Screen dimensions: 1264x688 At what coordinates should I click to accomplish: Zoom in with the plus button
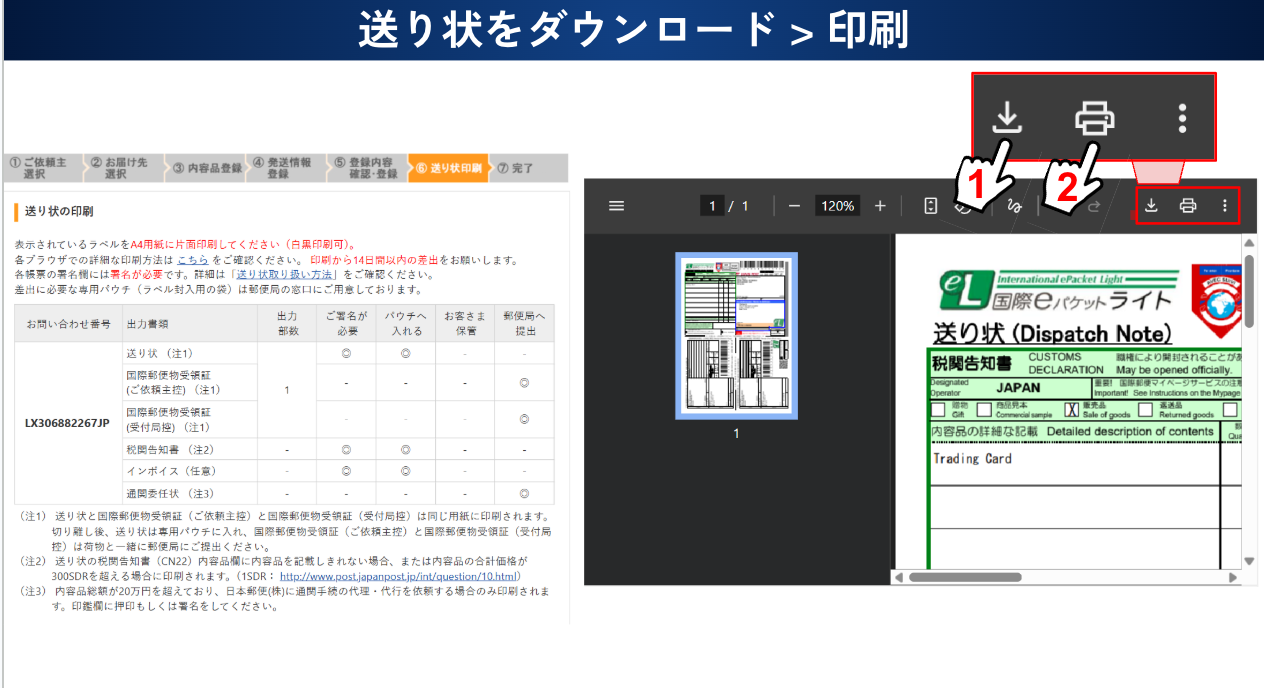click(880, 206)
